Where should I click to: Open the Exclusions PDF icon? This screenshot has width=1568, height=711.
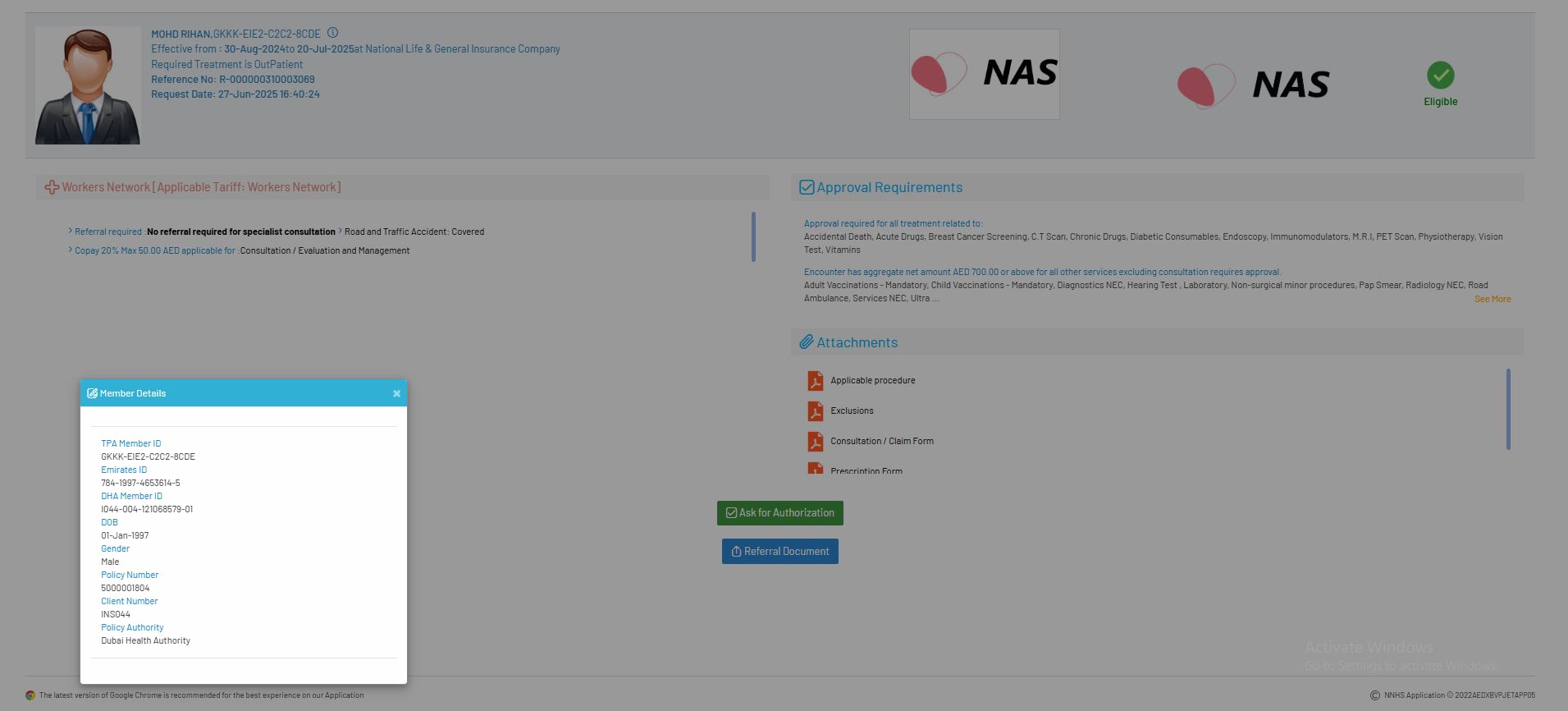coord(815,411)
